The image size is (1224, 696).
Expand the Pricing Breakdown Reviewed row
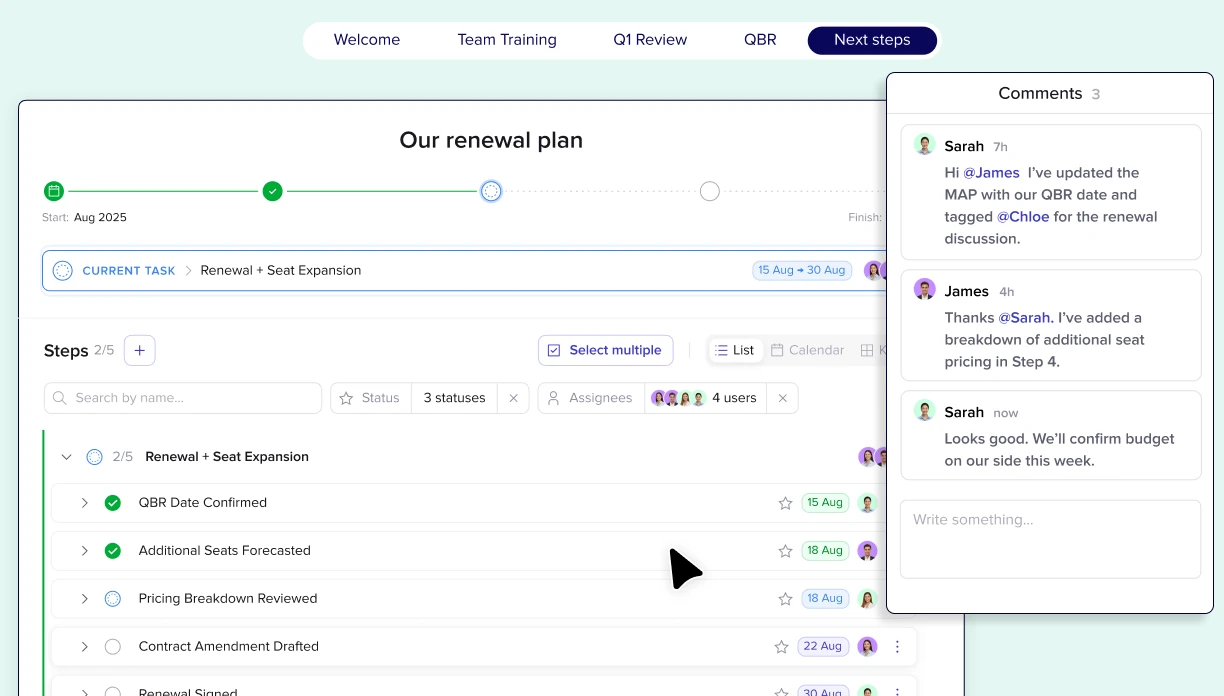[85, 599]
